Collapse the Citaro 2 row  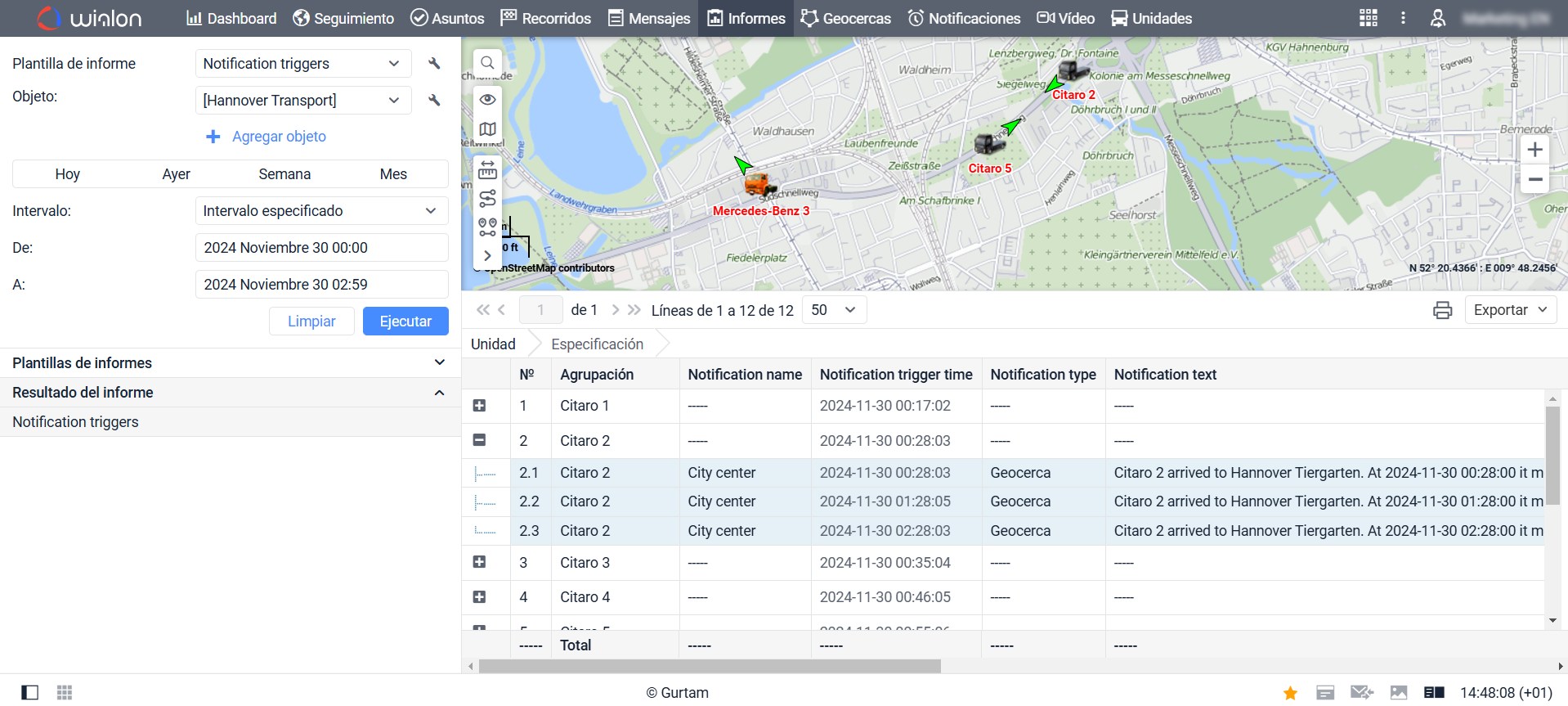pos(480,440)
